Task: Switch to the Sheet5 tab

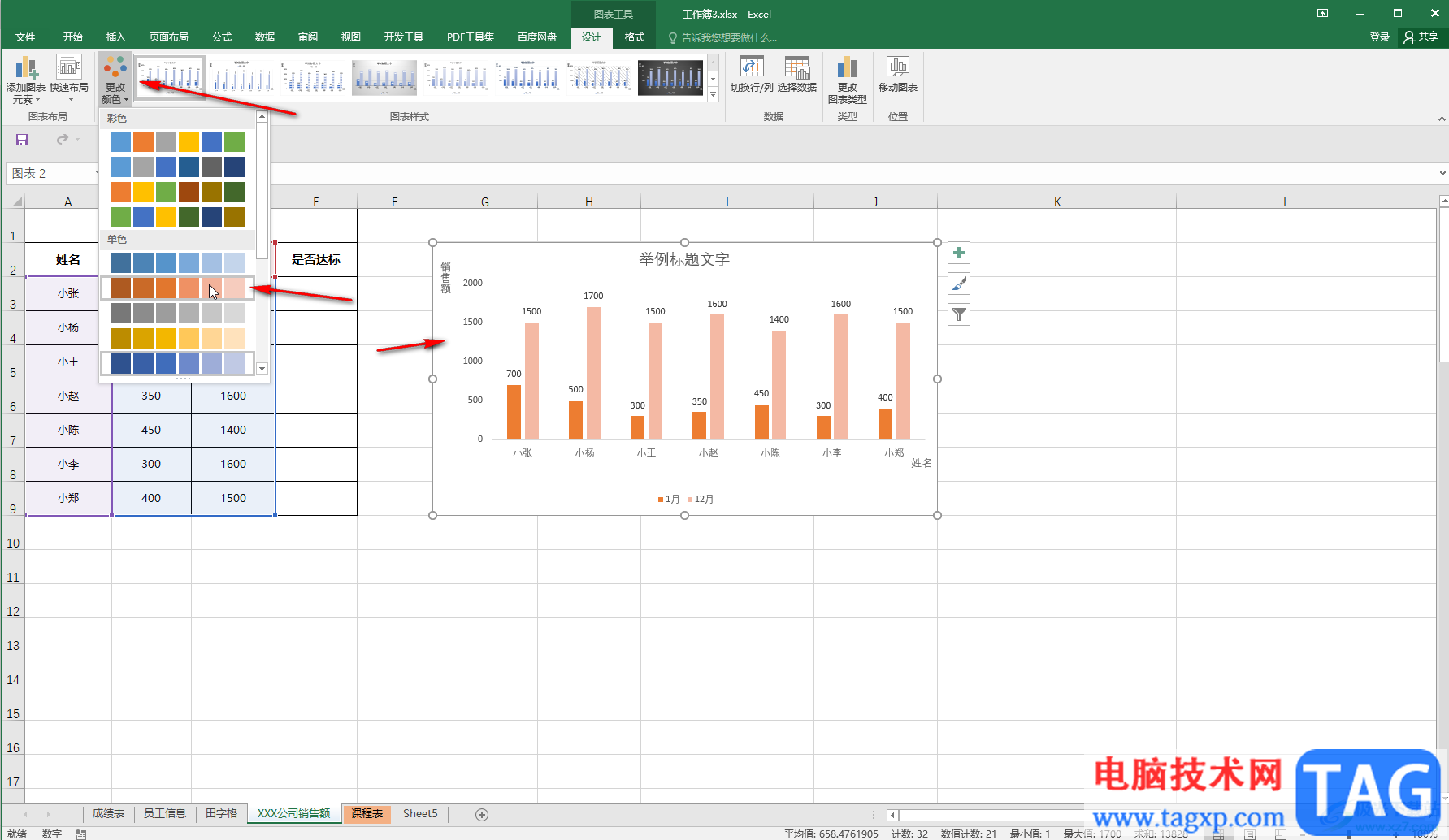Action: click(x=420, y=813)
